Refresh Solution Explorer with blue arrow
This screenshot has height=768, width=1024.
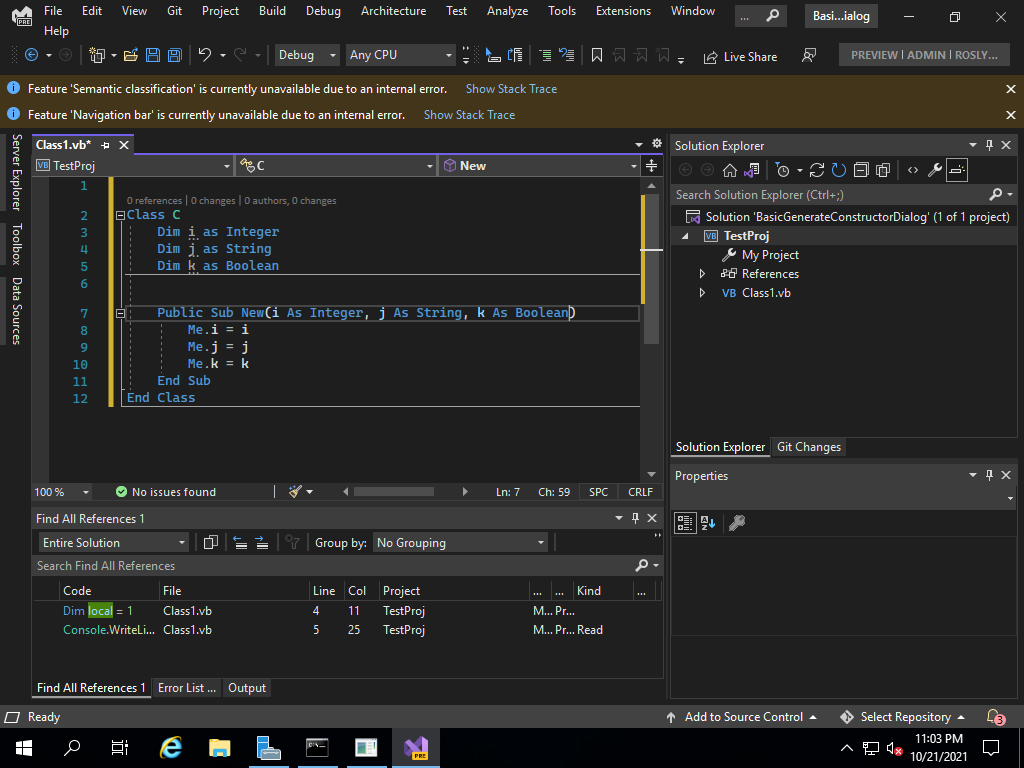click(839, 170)
